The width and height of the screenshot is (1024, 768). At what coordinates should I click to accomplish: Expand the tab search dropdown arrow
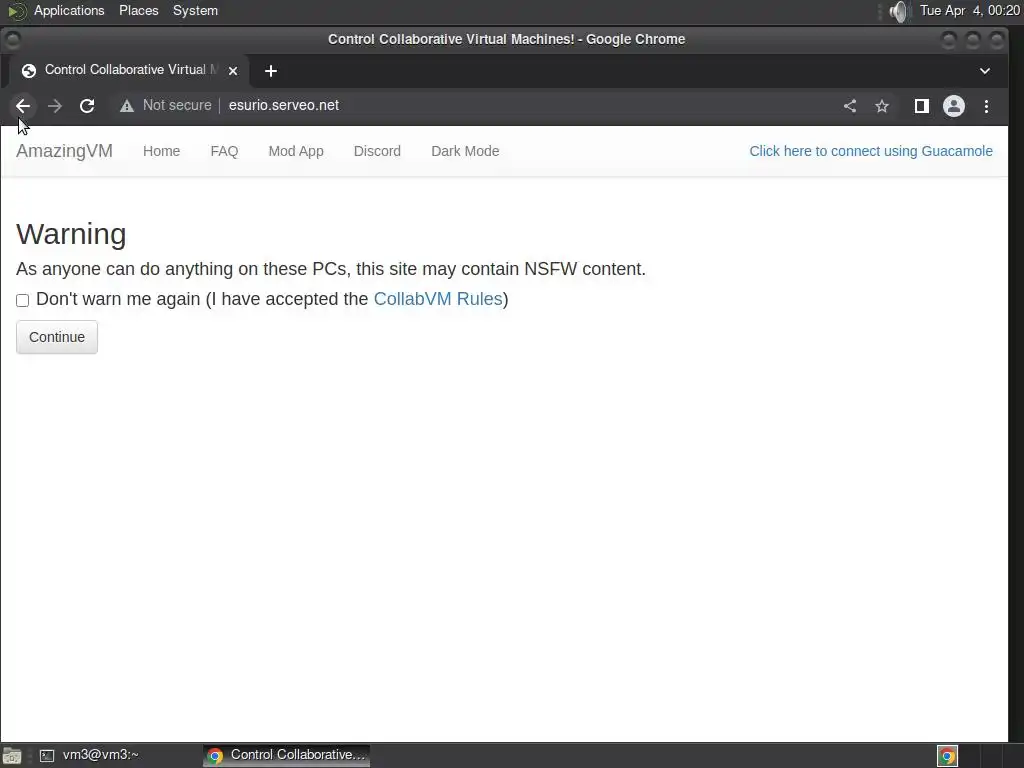click(985, 71)
